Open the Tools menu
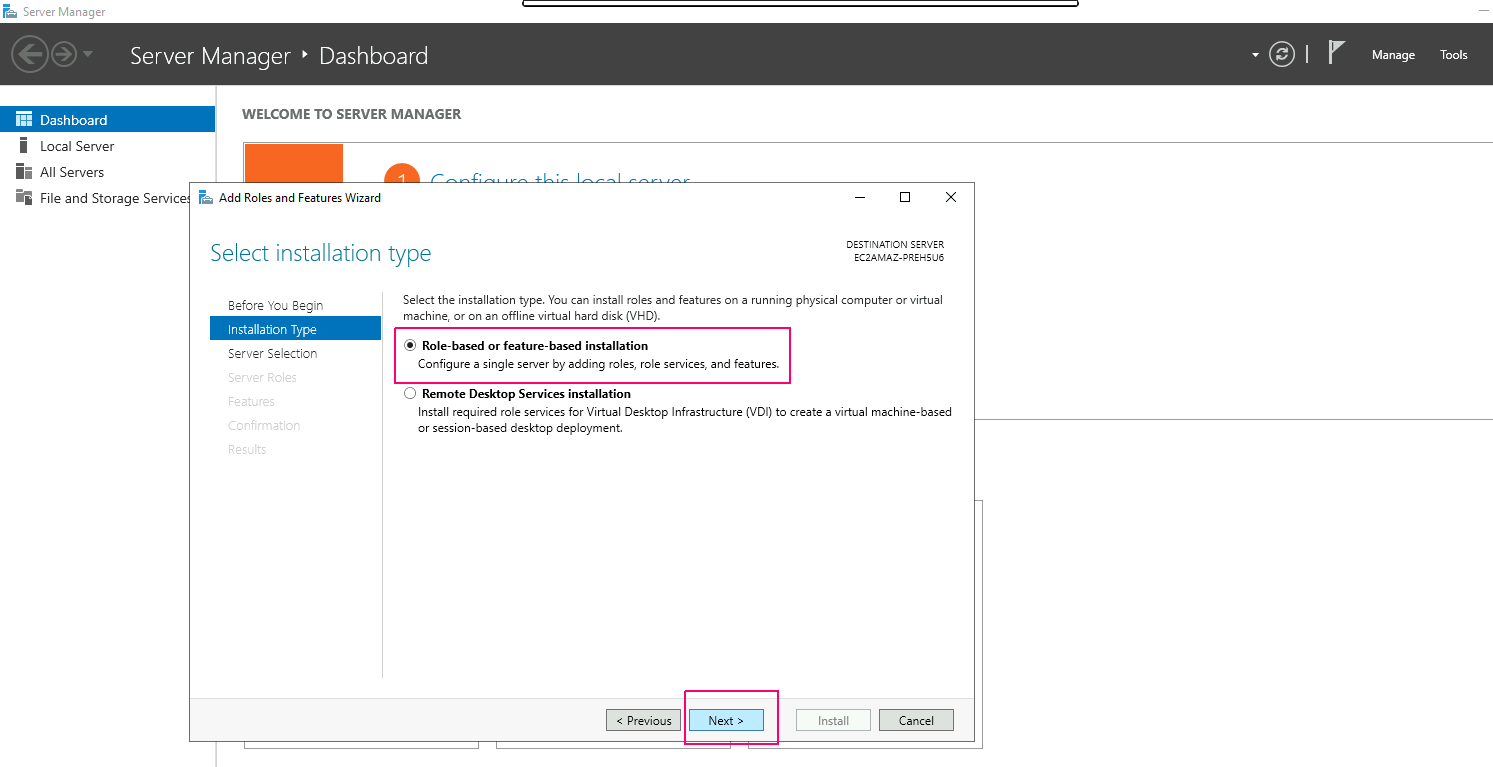Viewport: 1493px width, 767px height. coord(1454,55)
